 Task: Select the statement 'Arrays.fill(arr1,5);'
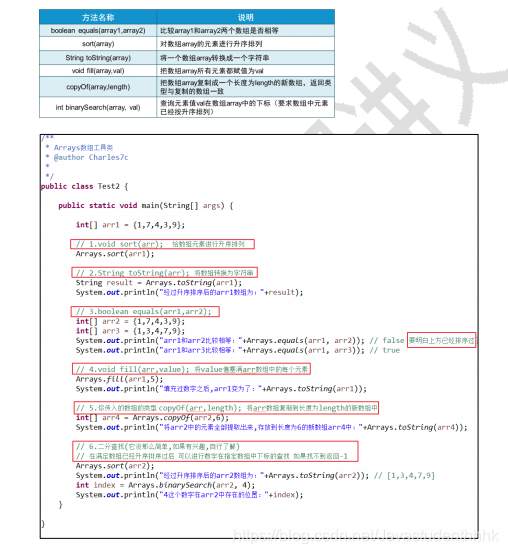[119, 379]
